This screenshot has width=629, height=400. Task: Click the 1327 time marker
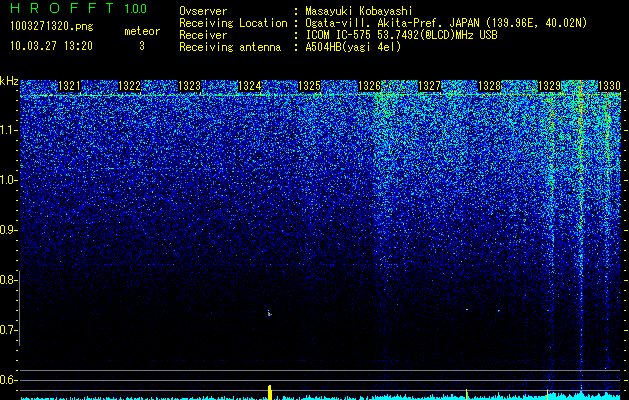coord(430,86)
